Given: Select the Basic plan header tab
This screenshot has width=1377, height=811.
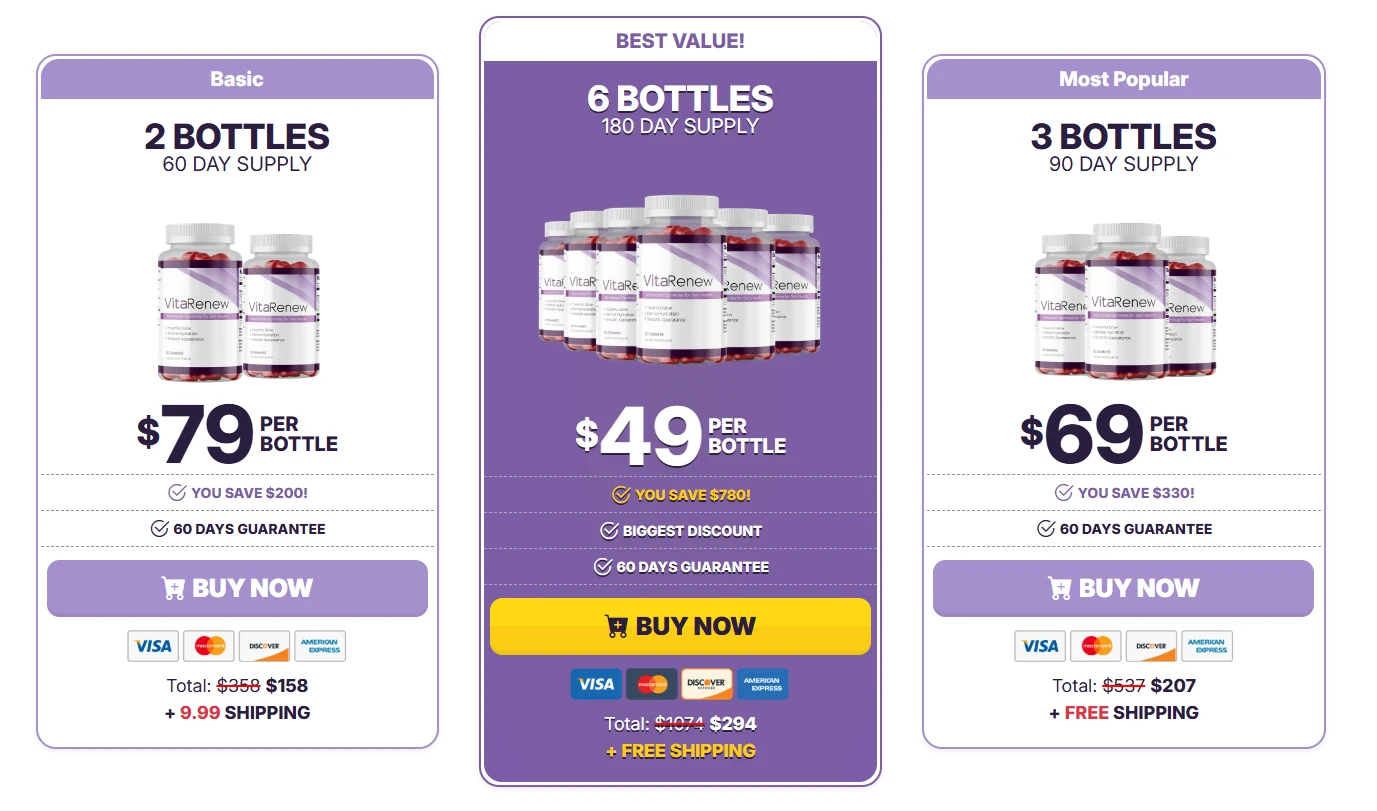Looking at the screenshot, I should click(237, 79).
